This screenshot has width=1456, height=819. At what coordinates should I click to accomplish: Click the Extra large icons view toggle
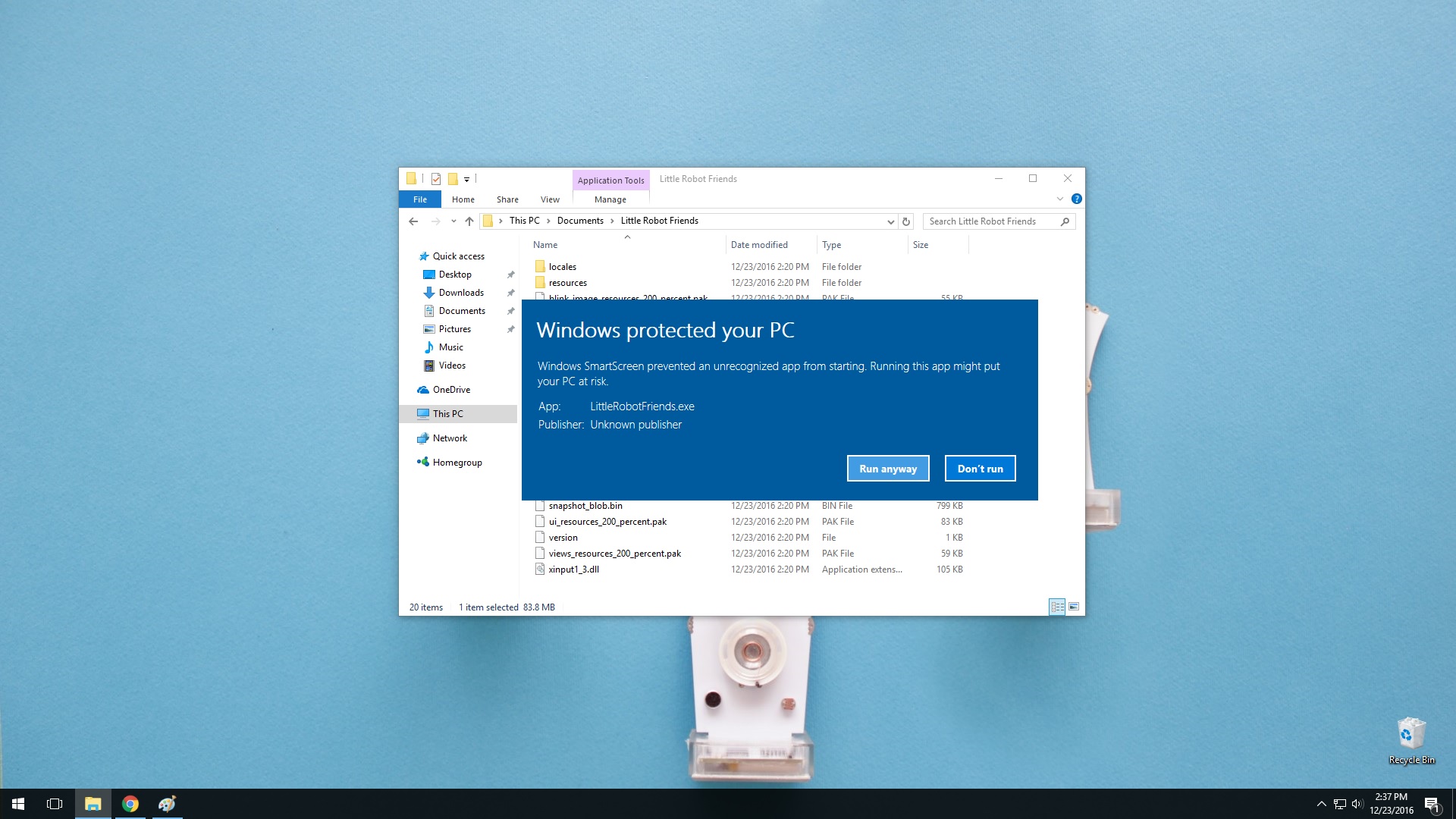(x=1074, y=606)
